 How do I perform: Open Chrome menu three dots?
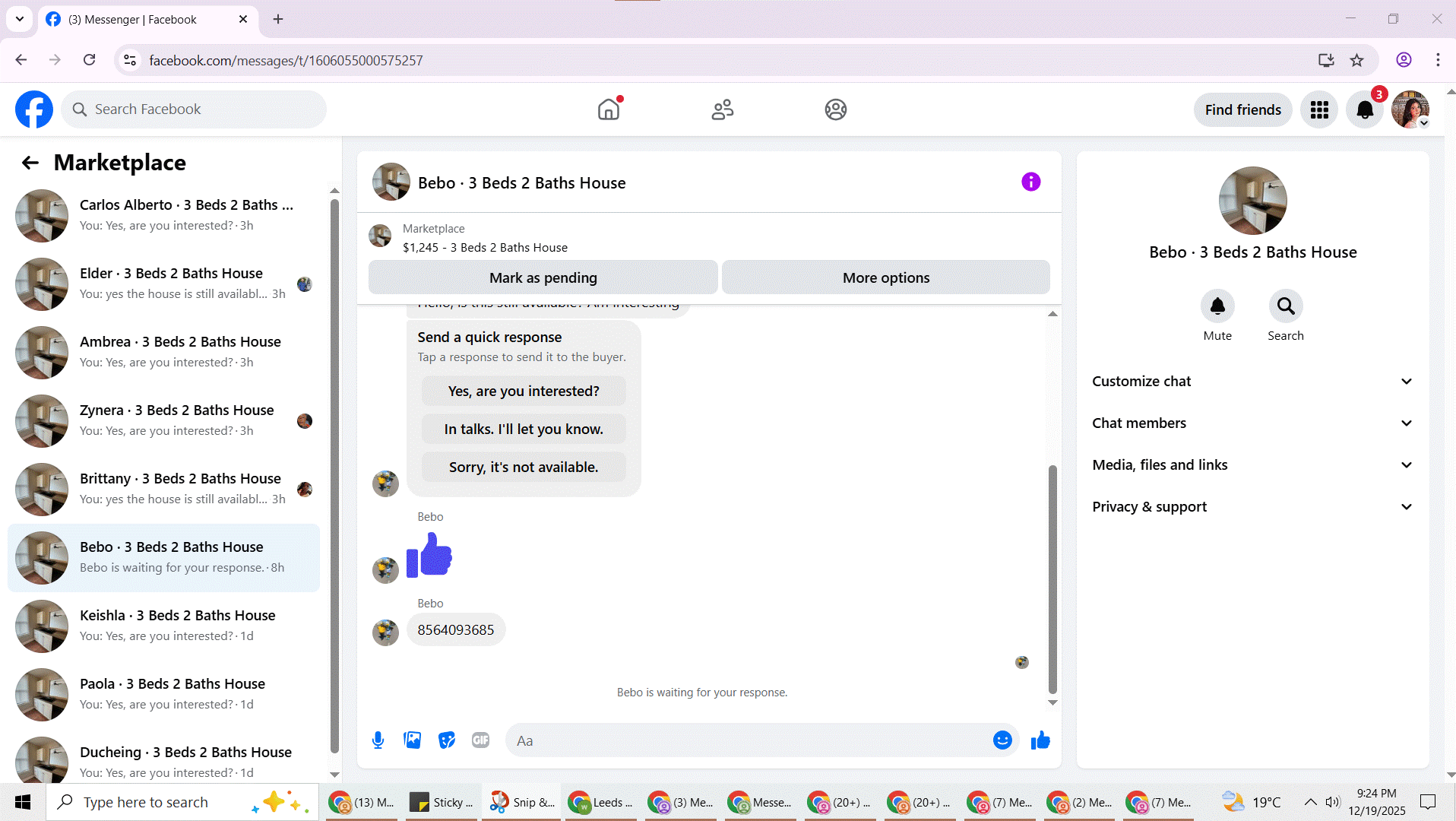[1438, 60]
